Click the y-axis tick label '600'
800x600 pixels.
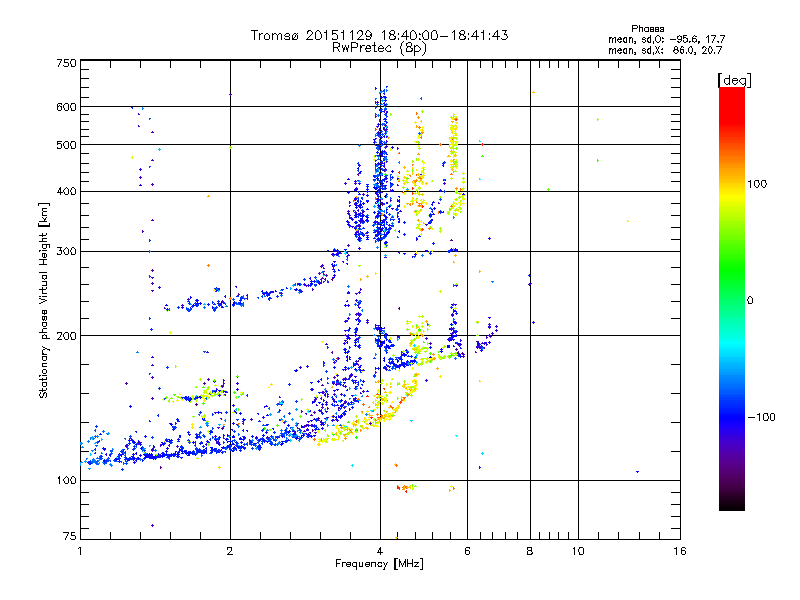[x=66, y=107]
